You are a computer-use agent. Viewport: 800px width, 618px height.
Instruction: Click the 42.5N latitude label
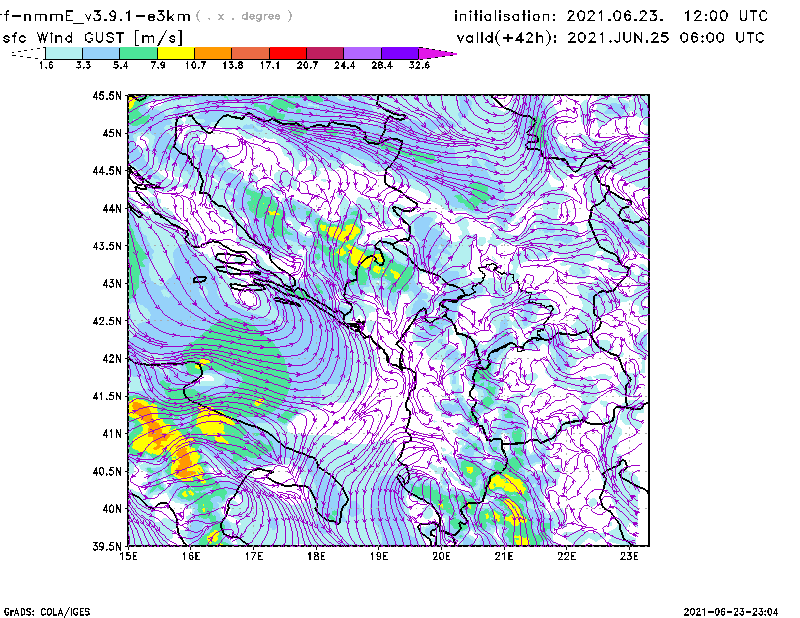pyautogui.click(x=107, y=321)
